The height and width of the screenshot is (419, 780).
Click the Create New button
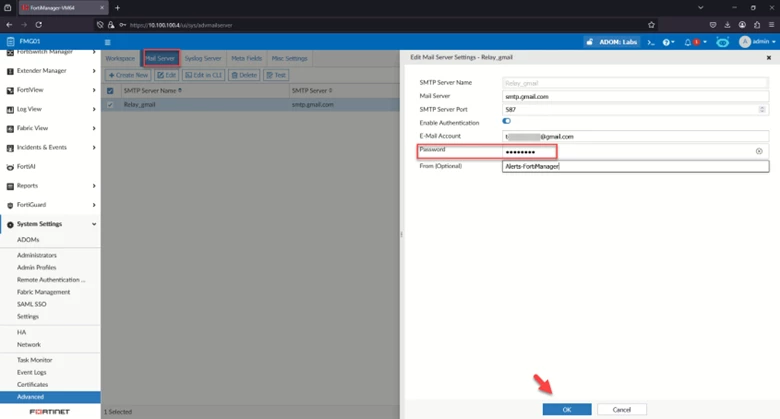pos(128,75)
